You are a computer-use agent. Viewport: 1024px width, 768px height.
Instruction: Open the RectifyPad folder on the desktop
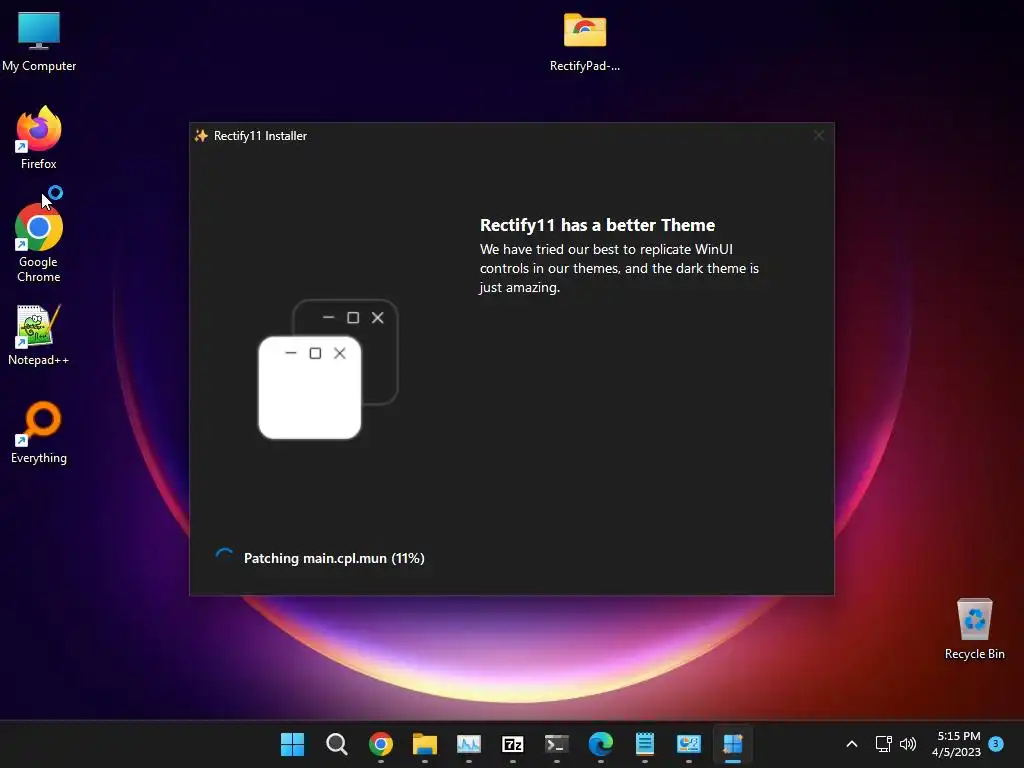pyautogui.click(x=584, y=42)
